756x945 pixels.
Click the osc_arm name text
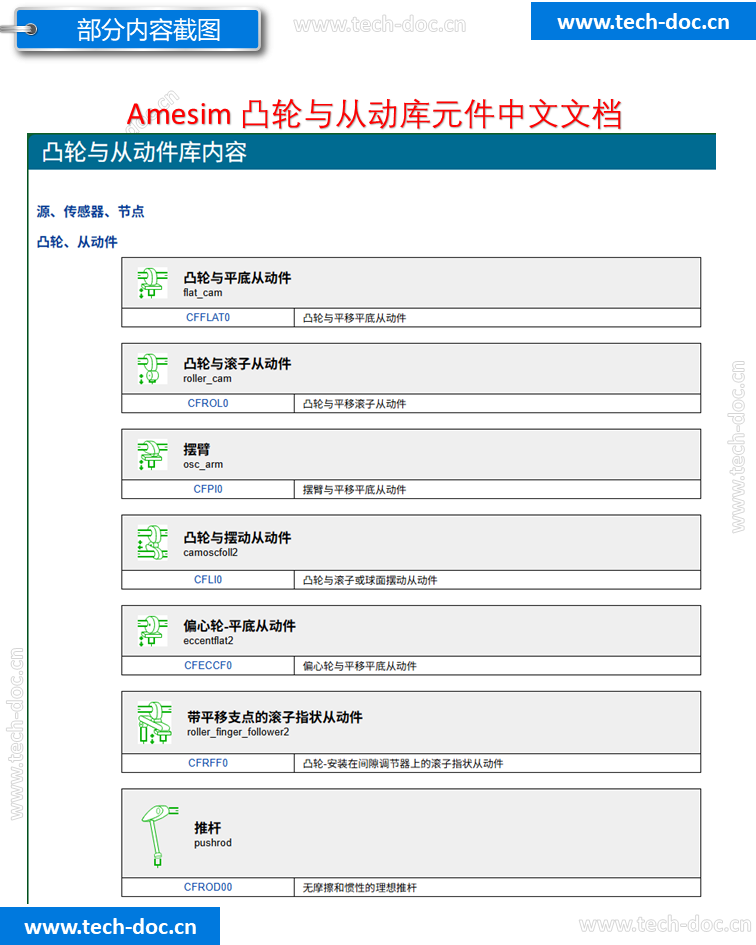(x=203, y=465)
